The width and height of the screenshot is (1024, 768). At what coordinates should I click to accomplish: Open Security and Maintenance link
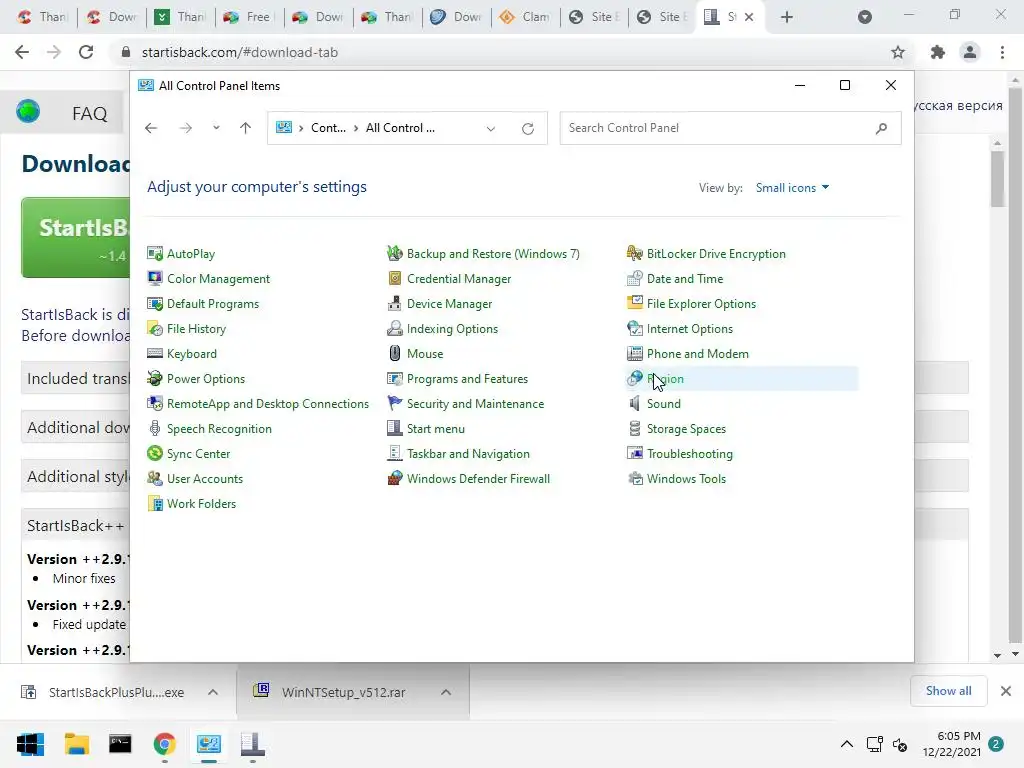(475, 404)
